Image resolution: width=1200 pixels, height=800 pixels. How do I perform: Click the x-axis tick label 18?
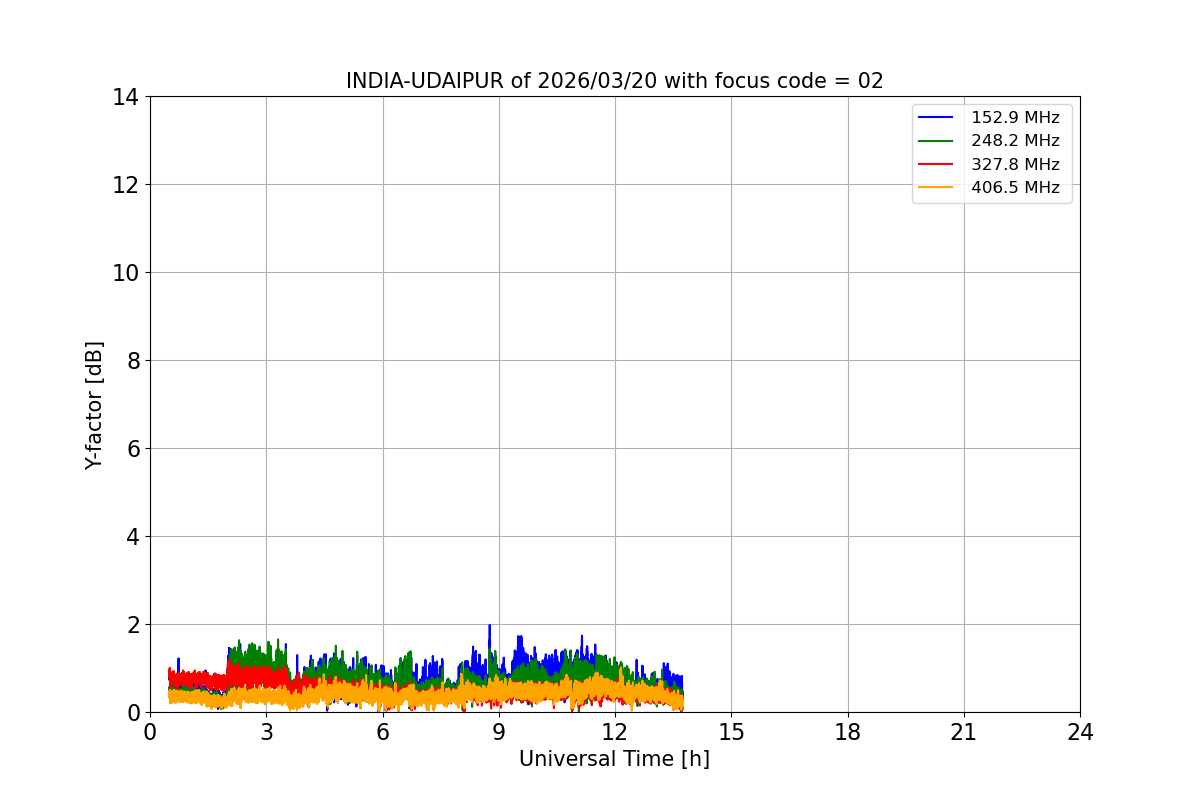pos(848,732)
